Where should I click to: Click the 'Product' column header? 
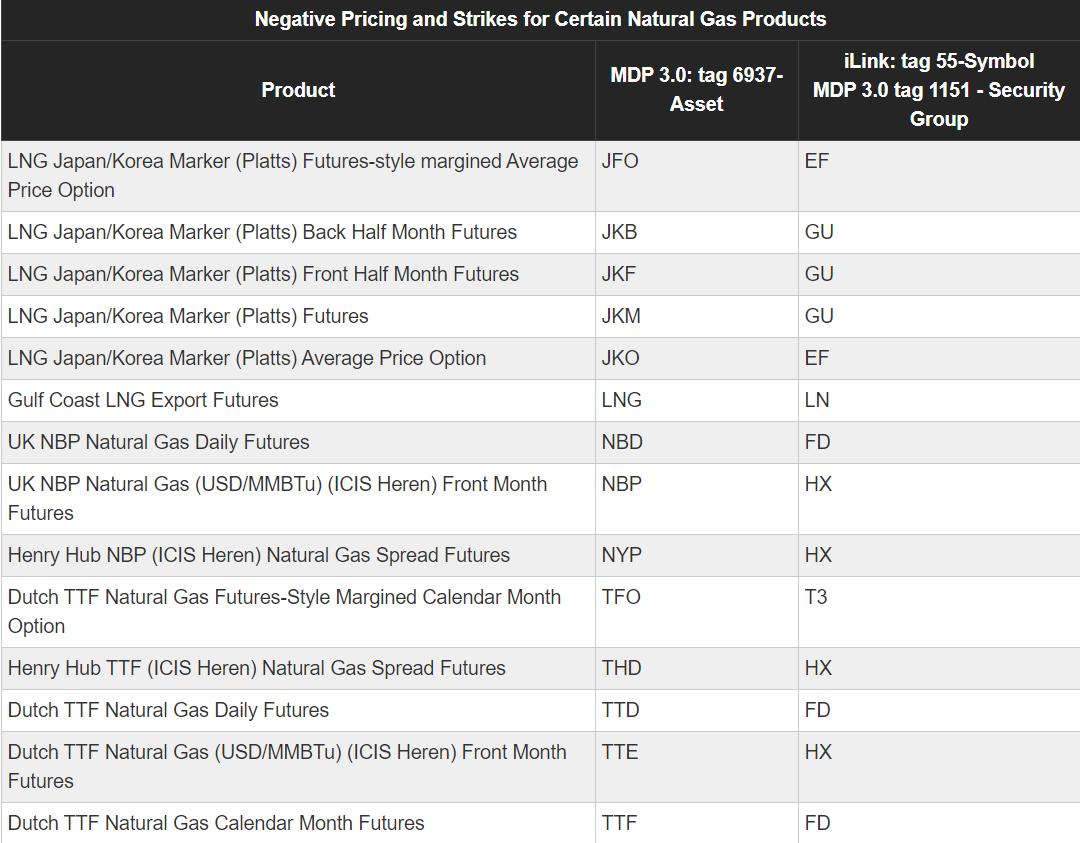(x=298, y=90)
